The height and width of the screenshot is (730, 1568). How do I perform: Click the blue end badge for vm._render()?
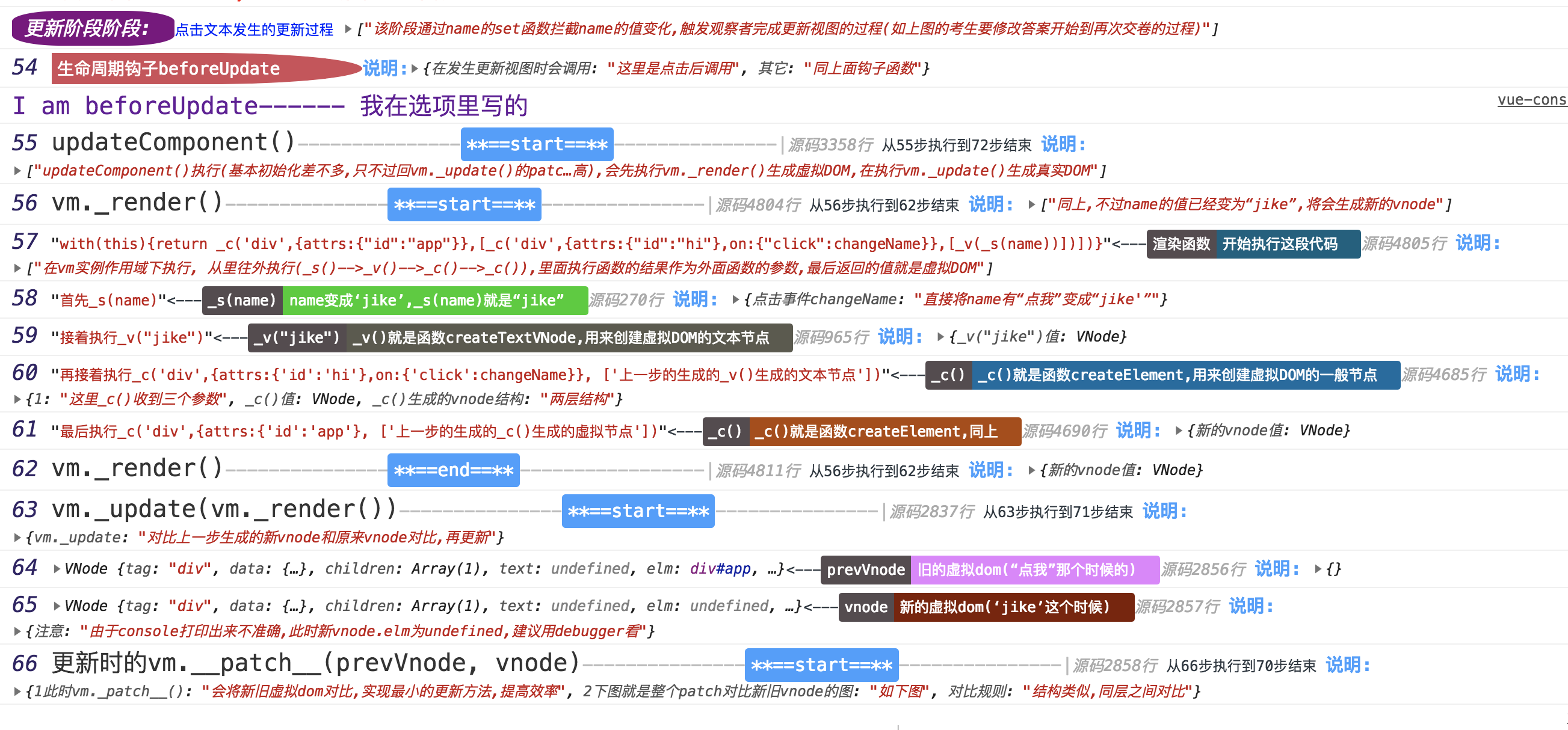pos(453,470)
